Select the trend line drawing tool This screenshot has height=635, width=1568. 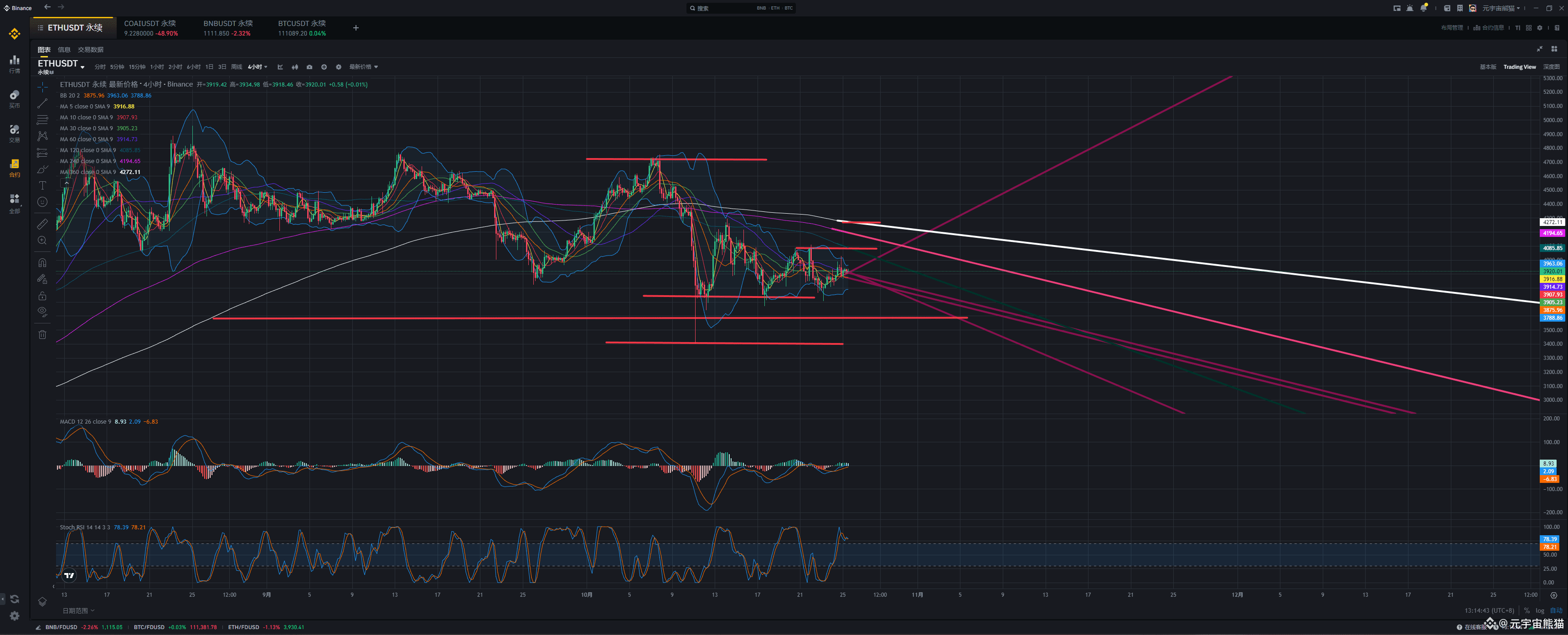(42, 103)
